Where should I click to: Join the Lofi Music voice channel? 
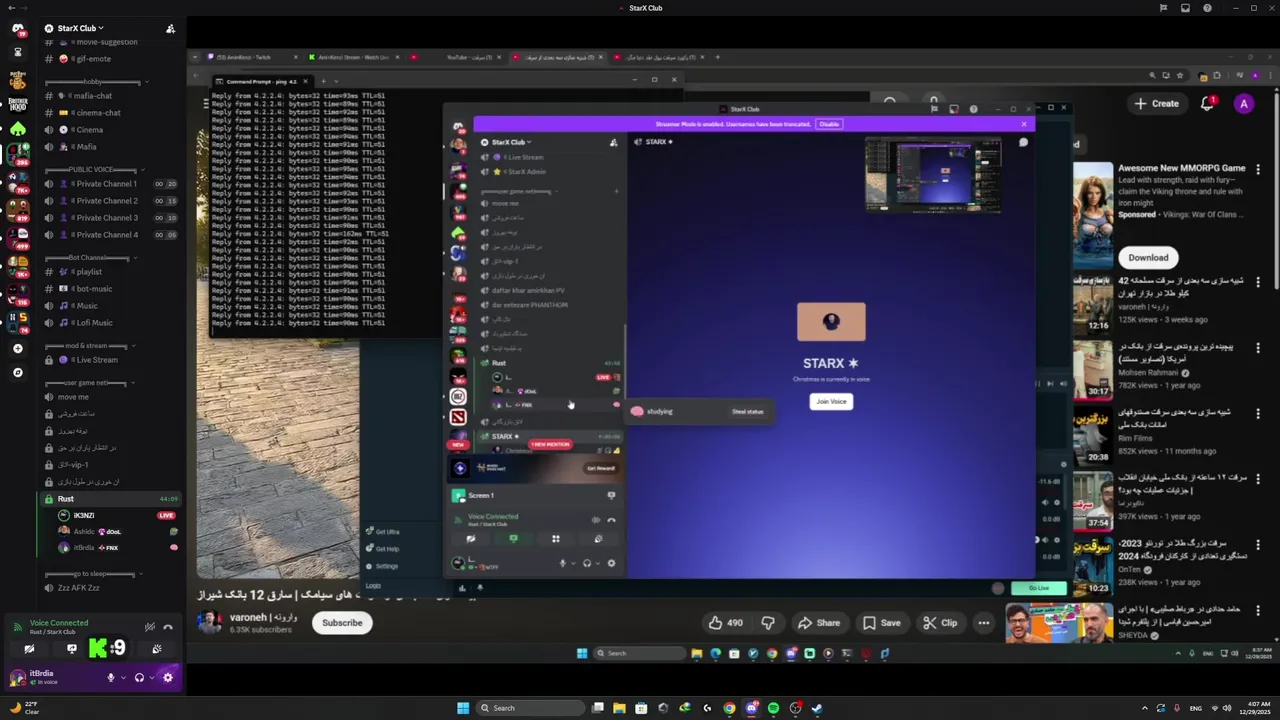click(110, 323)
